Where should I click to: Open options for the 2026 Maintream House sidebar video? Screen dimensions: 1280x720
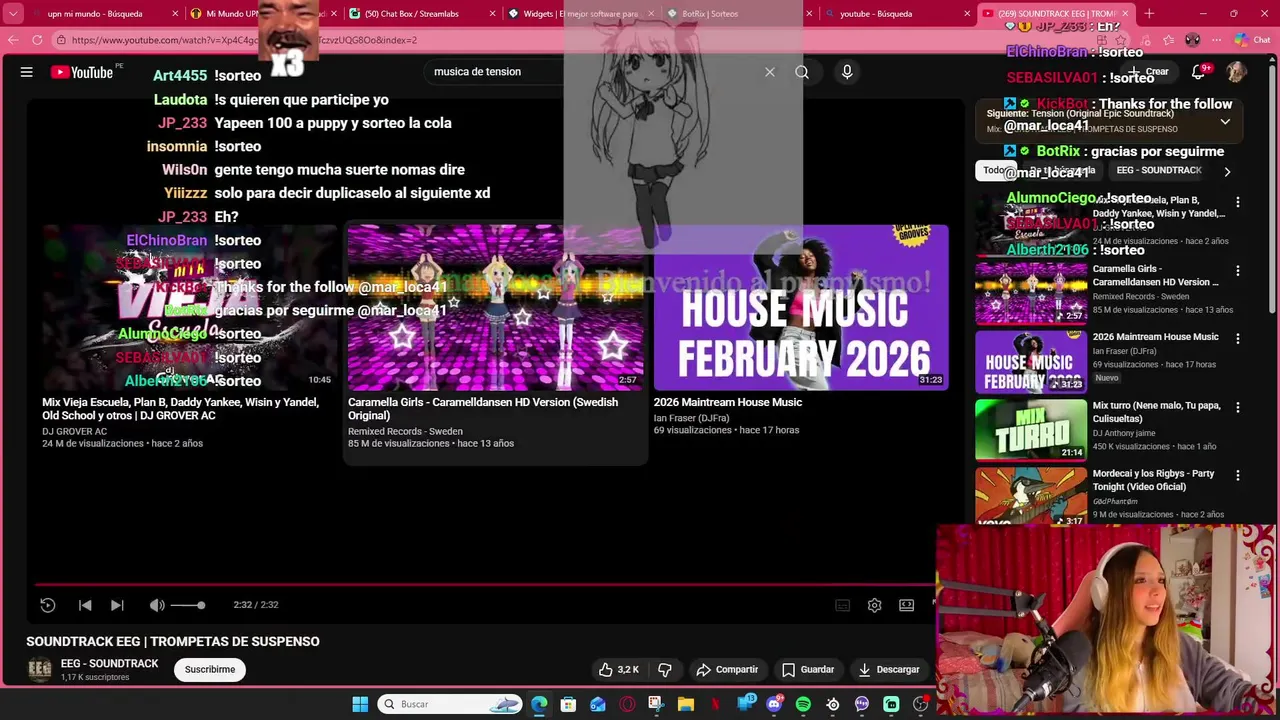coord(1238,339)
